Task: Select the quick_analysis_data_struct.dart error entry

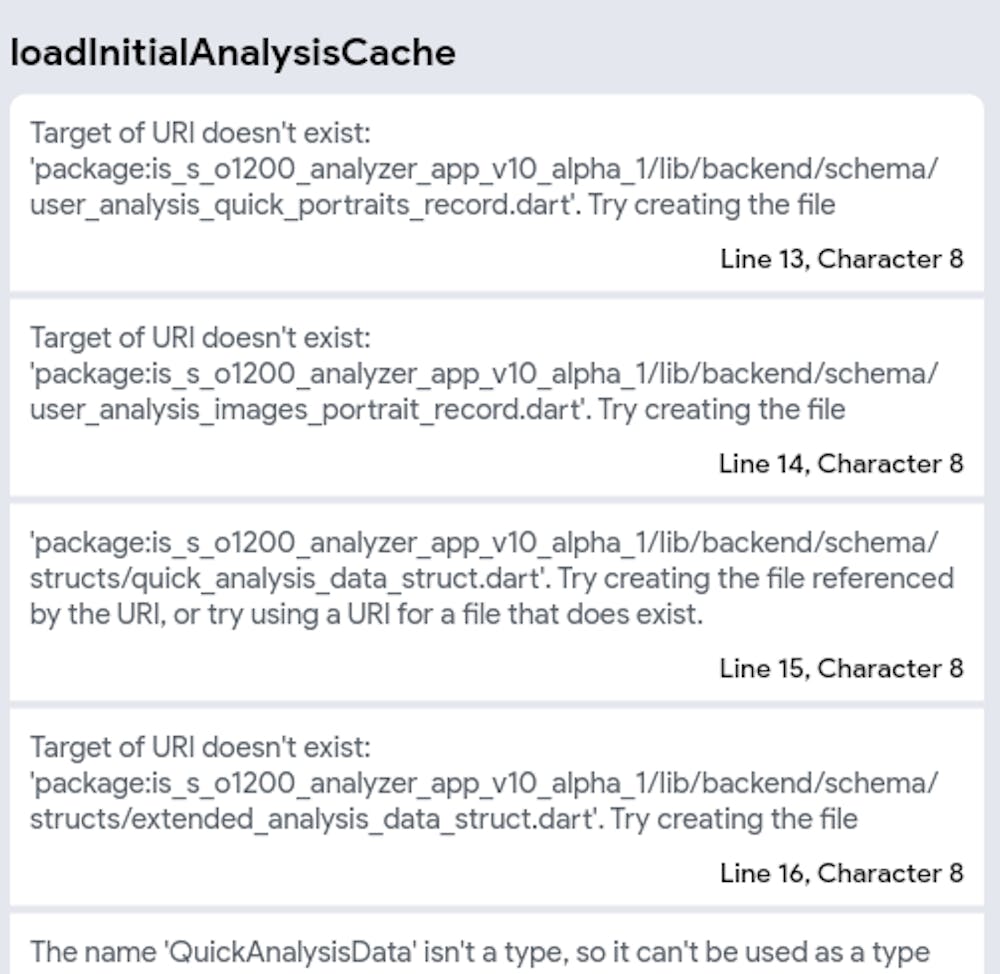Action: click(497, 603)
